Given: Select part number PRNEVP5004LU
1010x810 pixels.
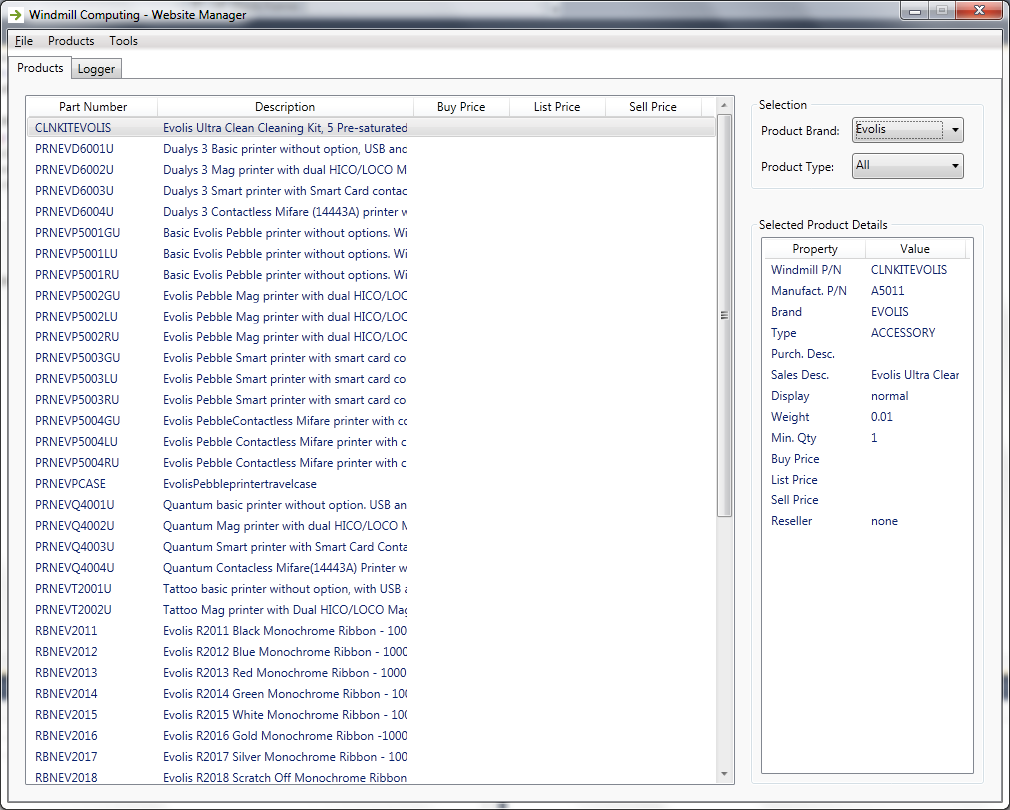Looking at the screenshot, I should 76,442.
